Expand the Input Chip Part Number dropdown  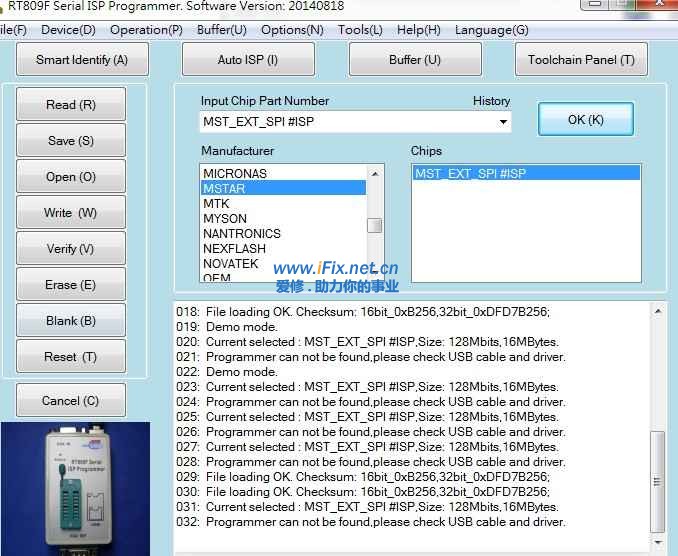point(503,123)
